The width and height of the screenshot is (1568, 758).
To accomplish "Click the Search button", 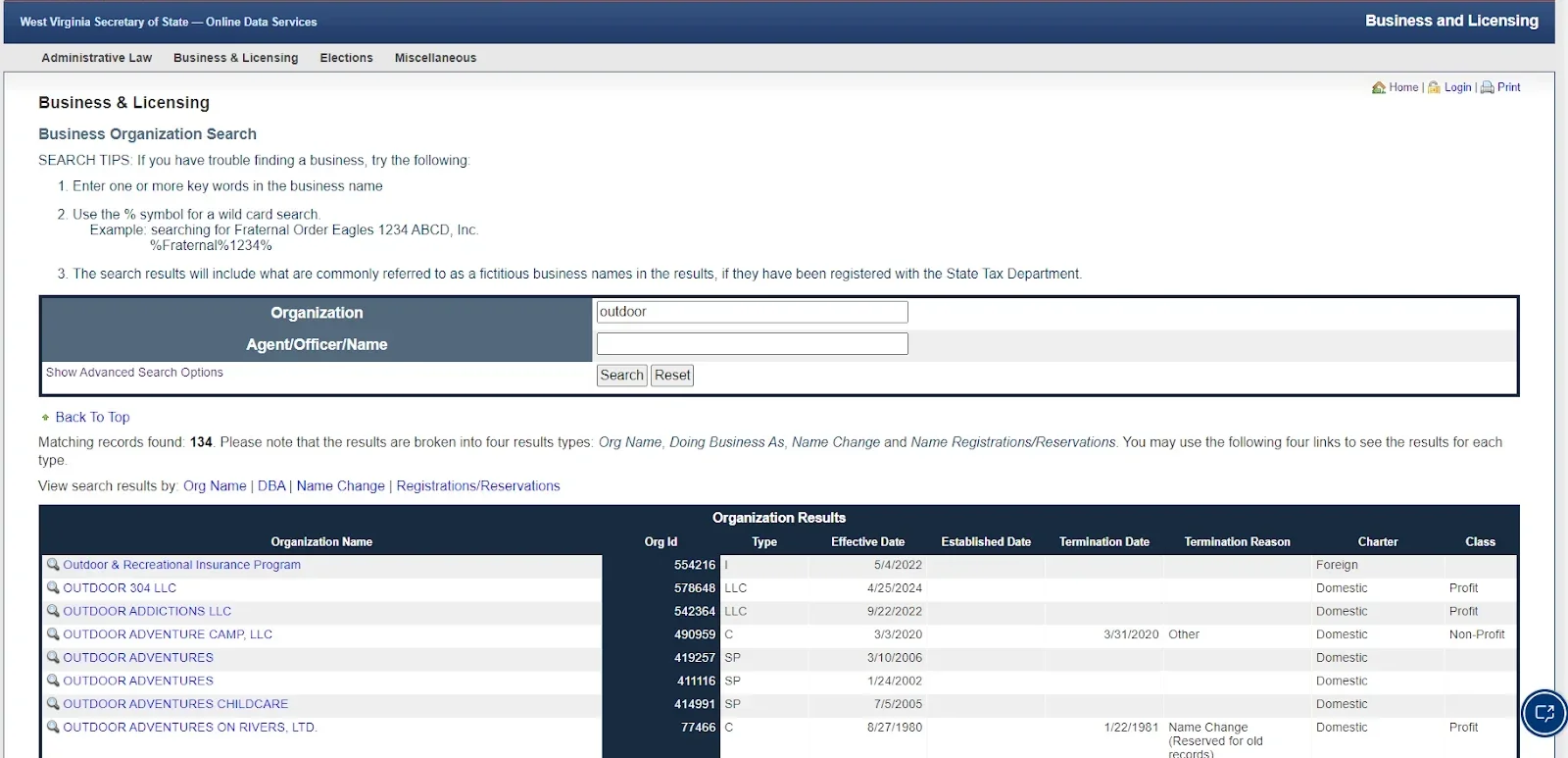I will tap(622, 376).
